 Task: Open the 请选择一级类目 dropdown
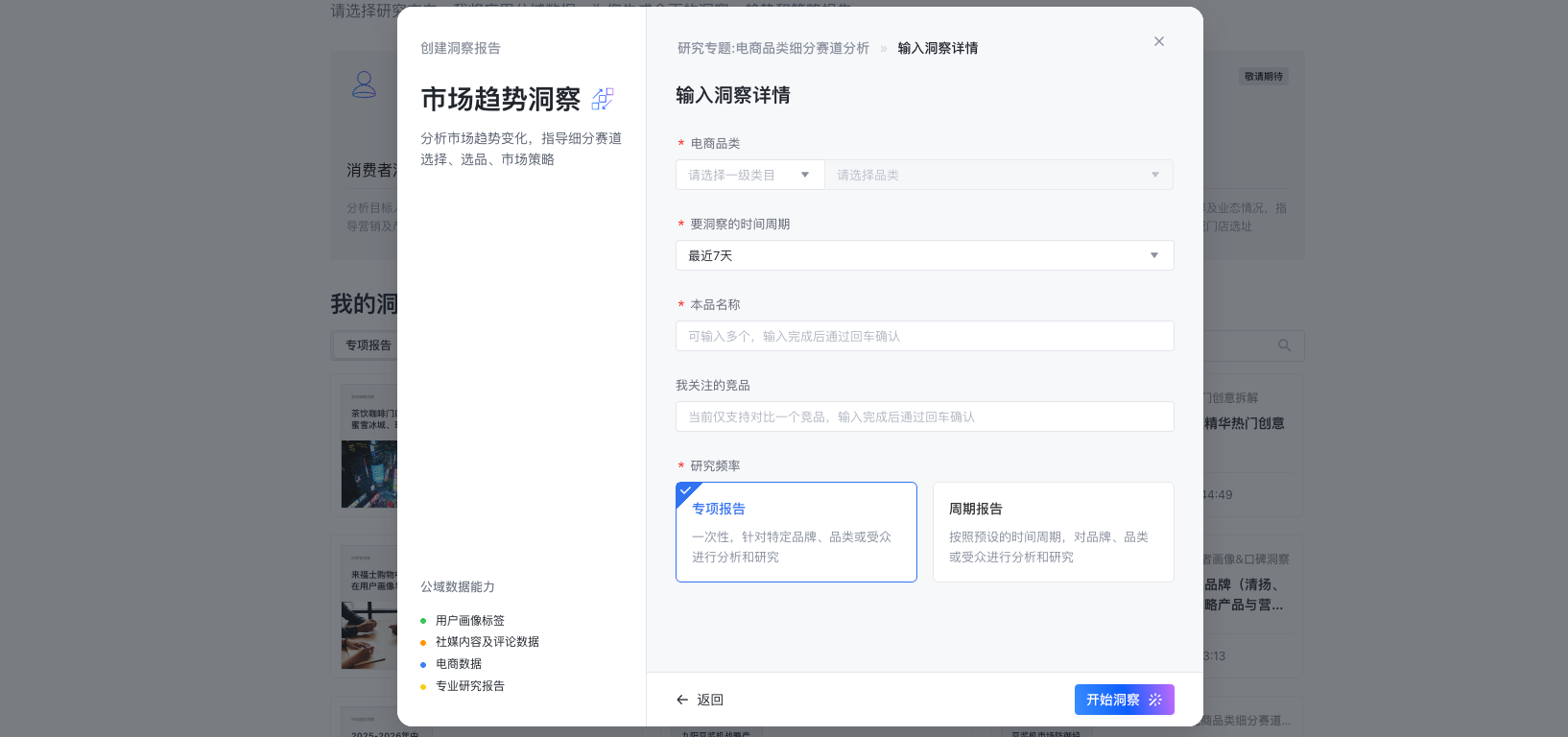click(x=749, y=175)
